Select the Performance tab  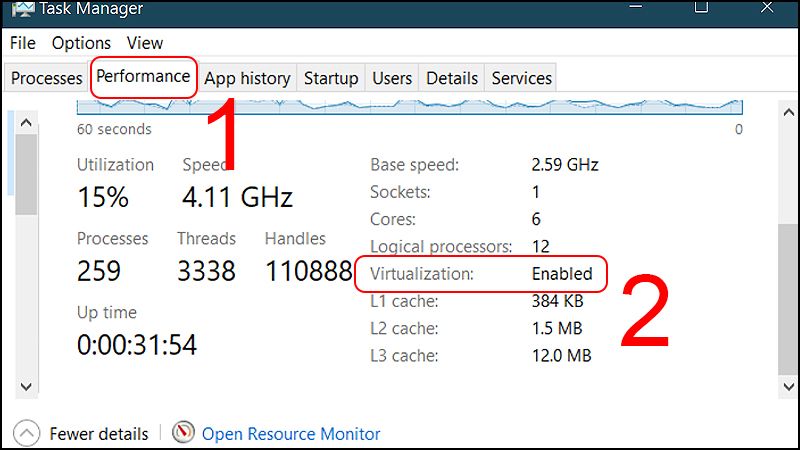143,76
